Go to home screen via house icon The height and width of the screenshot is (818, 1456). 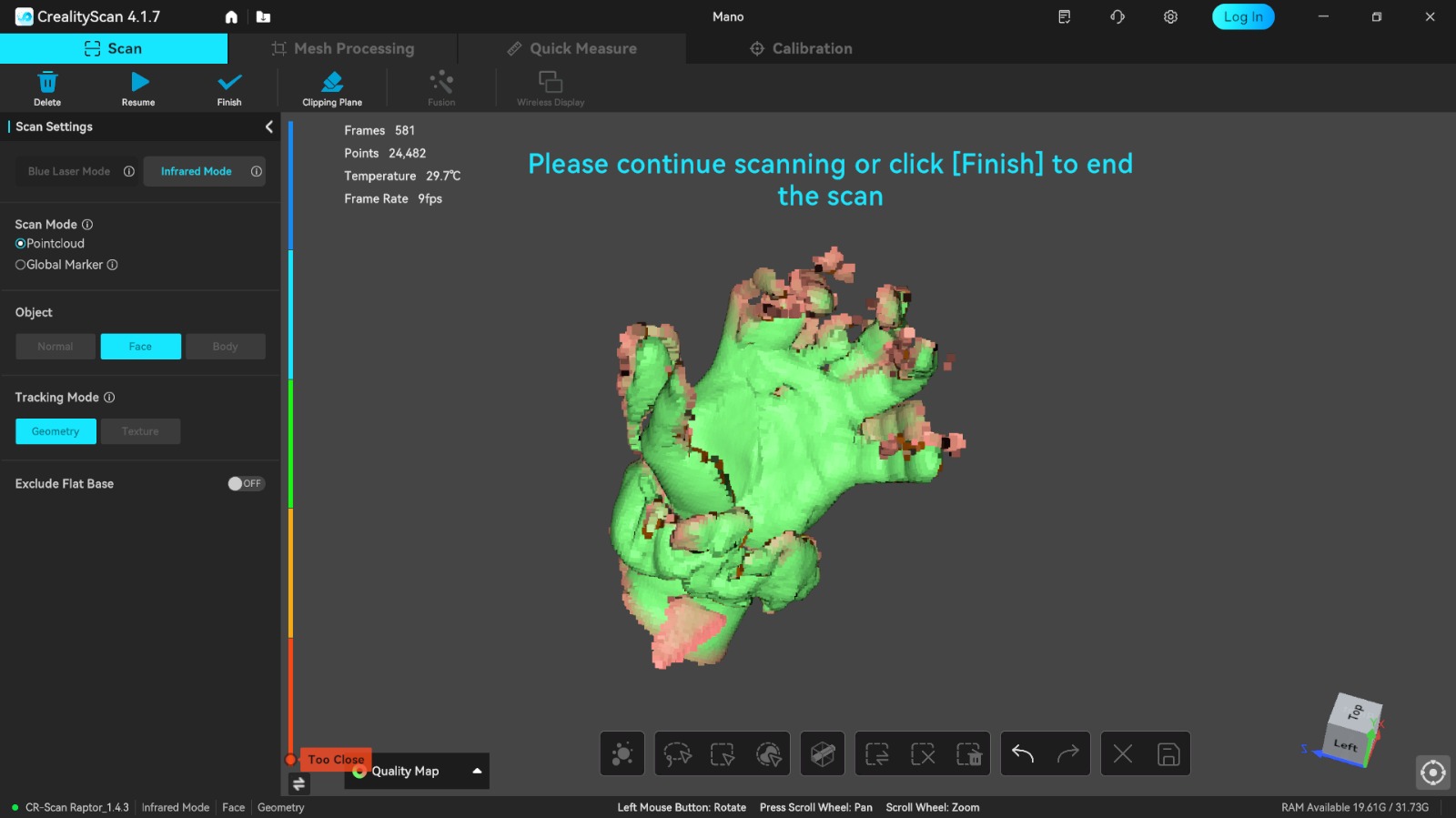point(231,17)
